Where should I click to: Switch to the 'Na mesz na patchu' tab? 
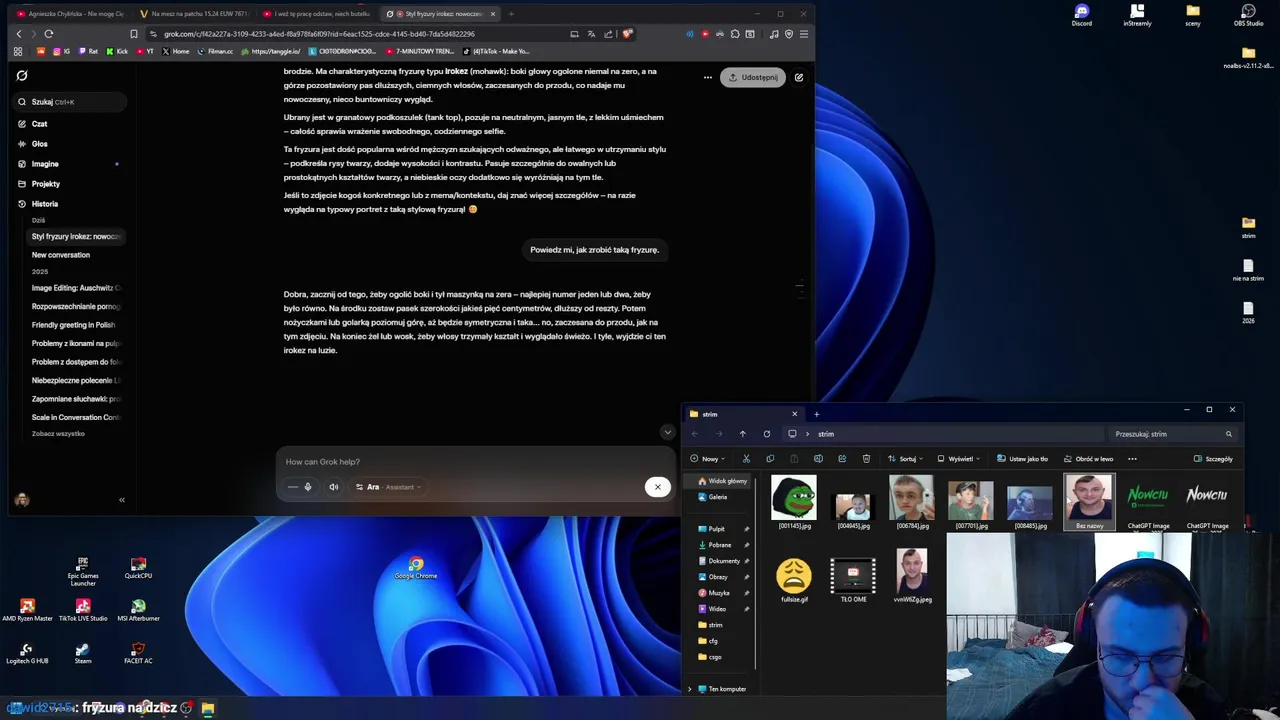pos(194,14)
